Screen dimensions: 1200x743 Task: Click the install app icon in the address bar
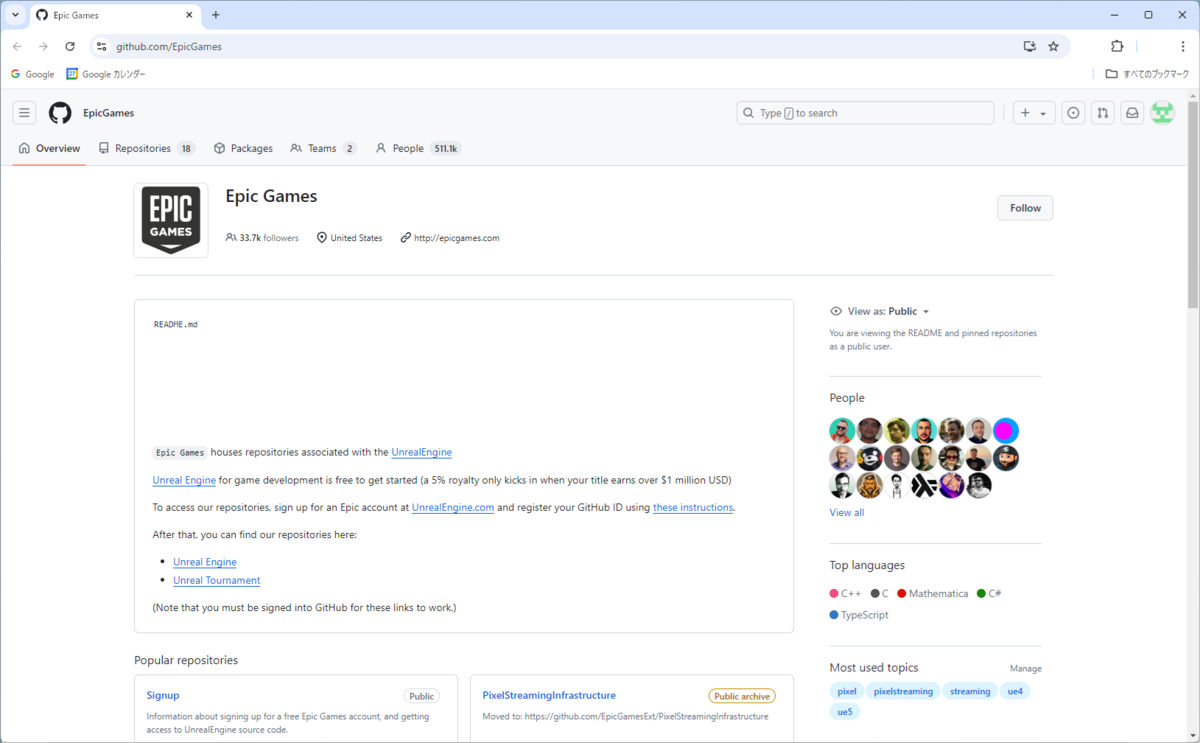click(1029, 46)
